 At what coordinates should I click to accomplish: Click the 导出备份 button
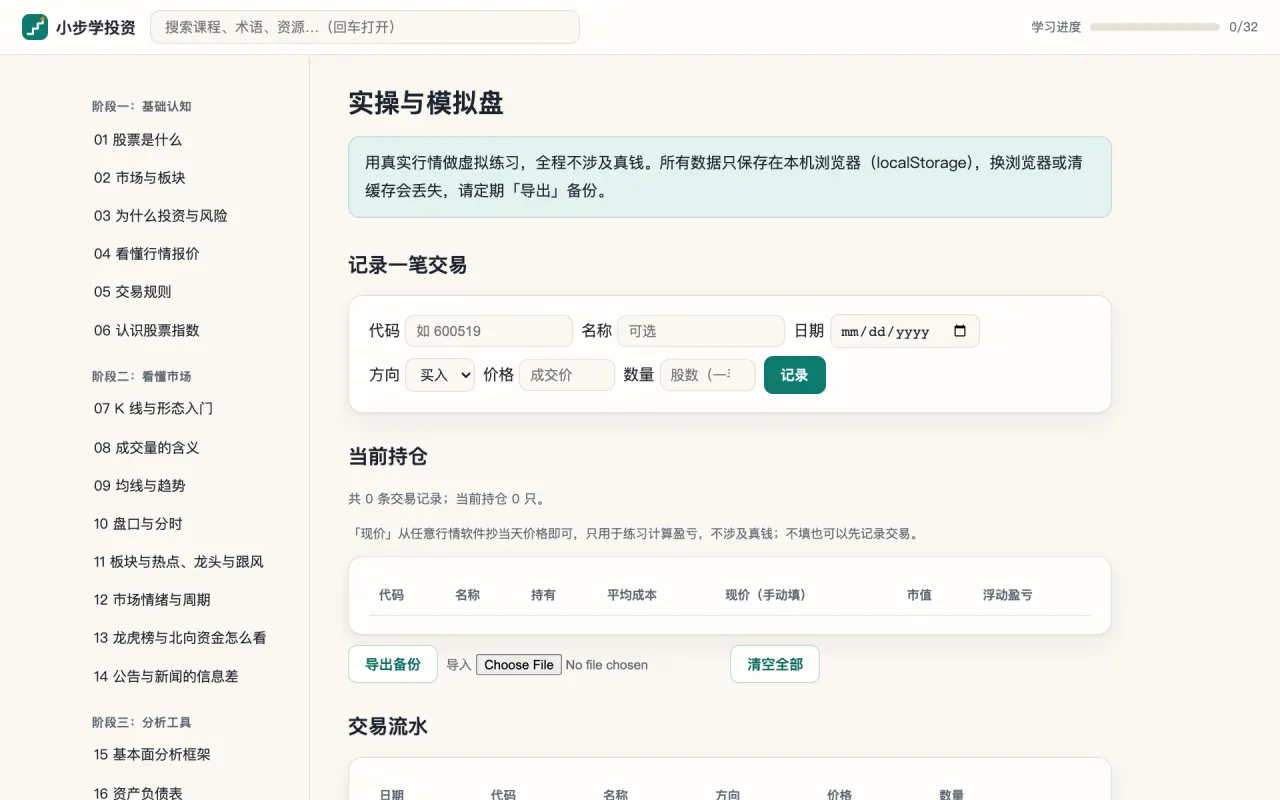coord(393,664)
